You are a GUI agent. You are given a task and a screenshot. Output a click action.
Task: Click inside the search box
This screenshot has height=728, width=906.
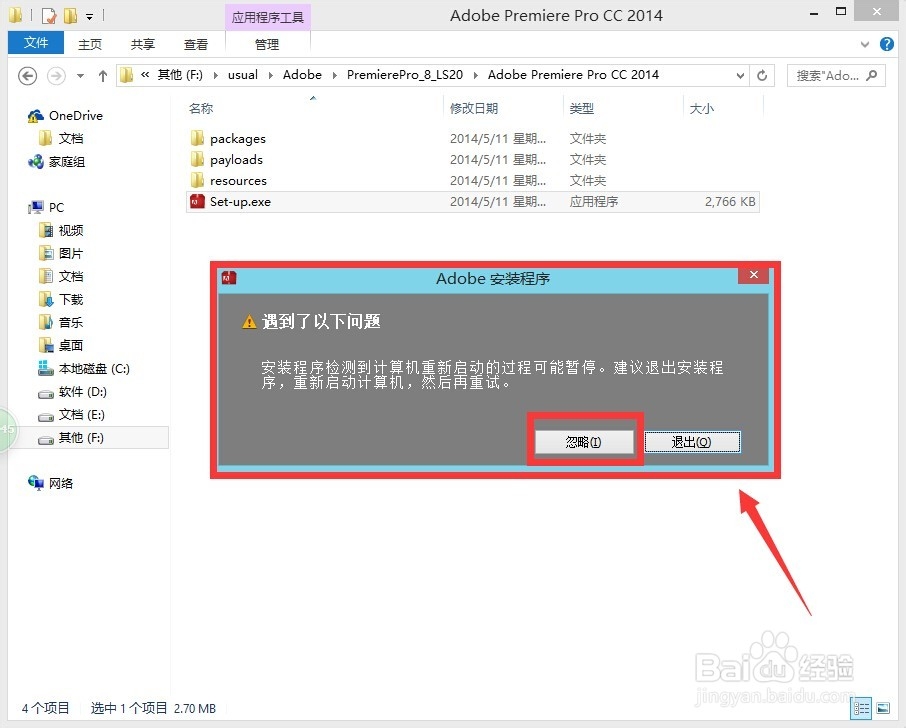click(835, 75)
